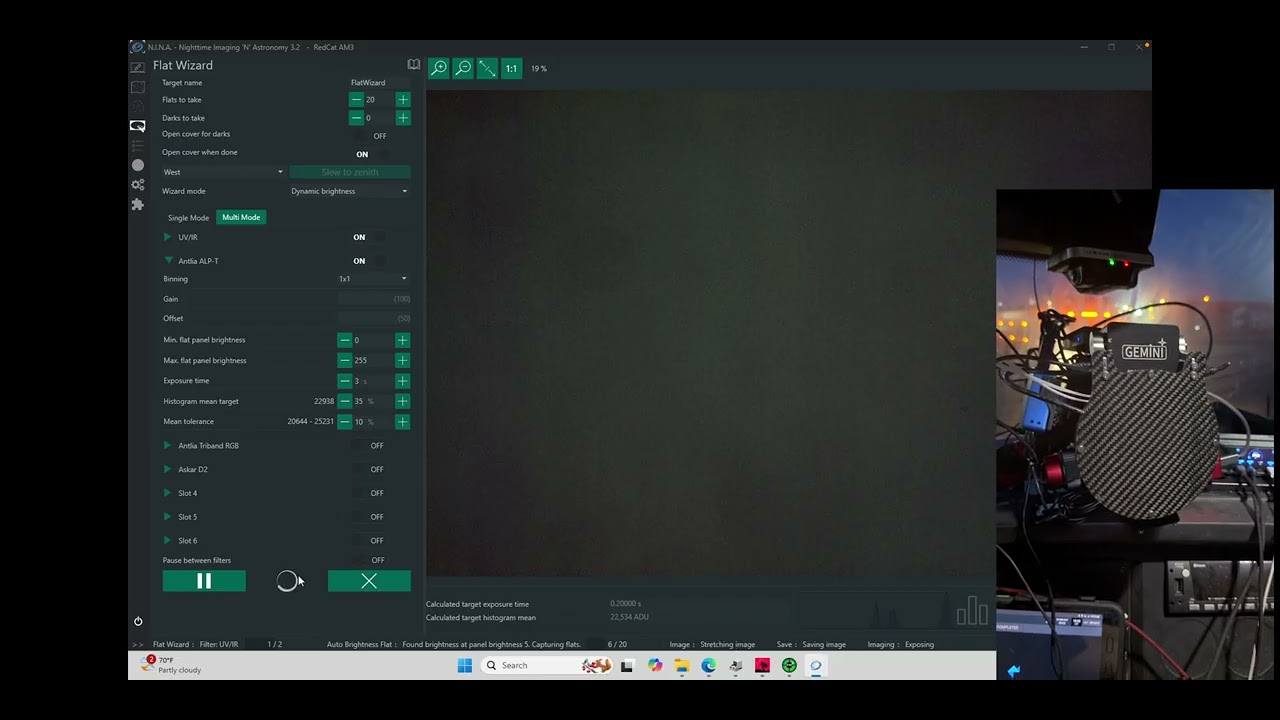Toggle Pause between filters switch

coord(369,560)
